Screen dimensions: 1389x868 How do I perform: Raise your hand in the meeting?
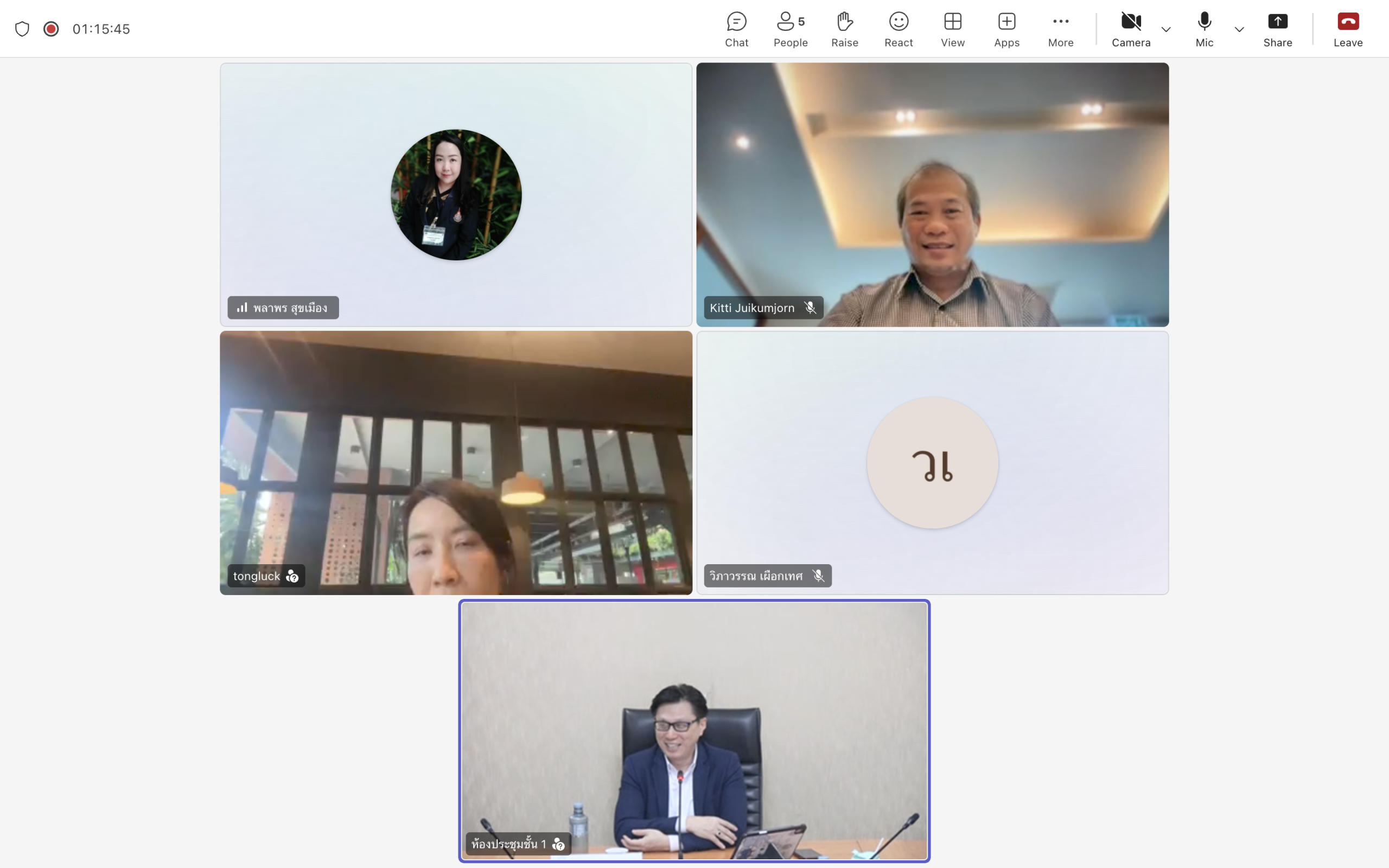point(844,29)
